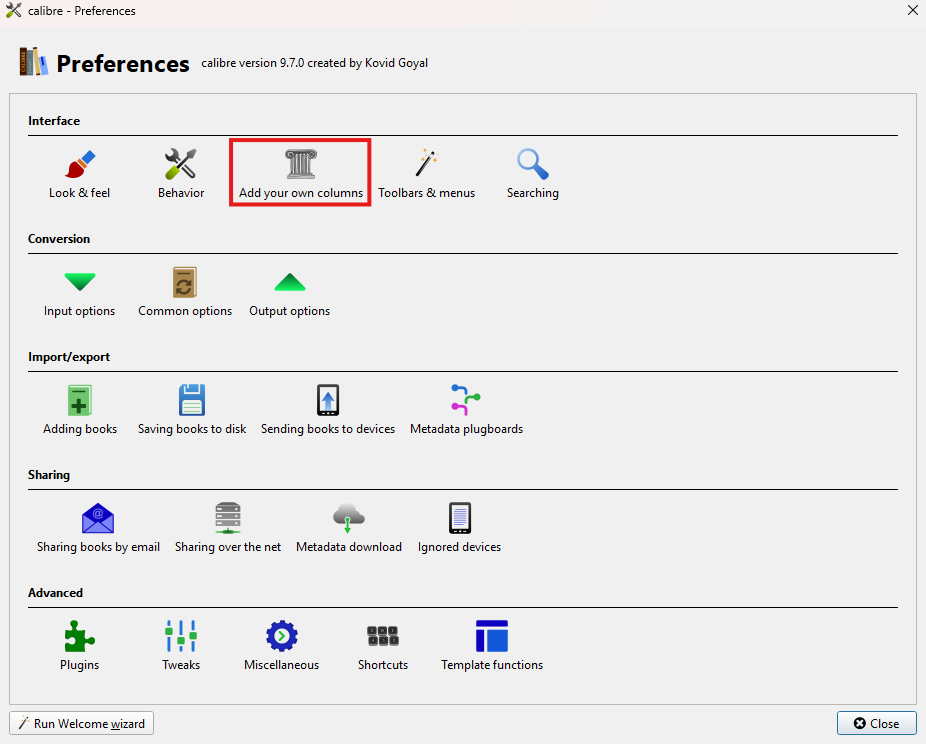
Task: Open Template functions layout icon
Action: click(492, 636)
